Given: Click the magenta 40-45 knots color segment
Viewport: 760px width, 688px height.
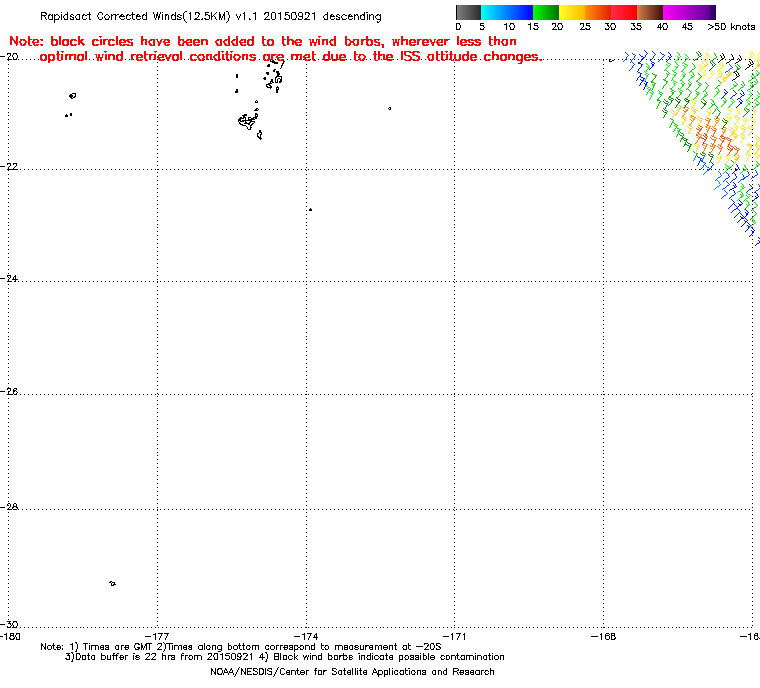Looking at the screenshot, I should pyautogui.click(x=676, y=13).
